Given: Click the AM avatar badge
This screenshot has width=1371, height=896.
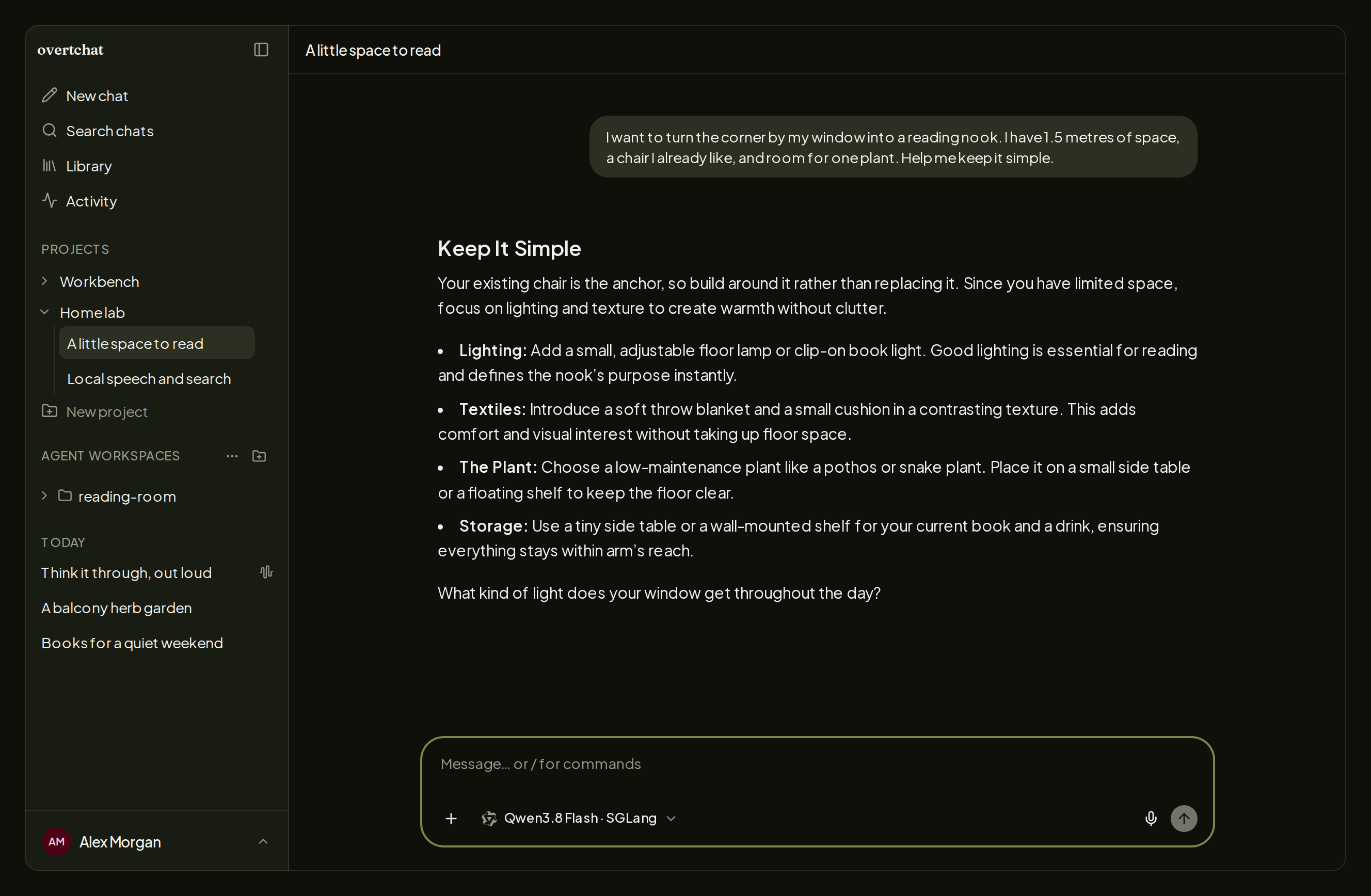Looking at the screenshot, I should pos(56,841).
